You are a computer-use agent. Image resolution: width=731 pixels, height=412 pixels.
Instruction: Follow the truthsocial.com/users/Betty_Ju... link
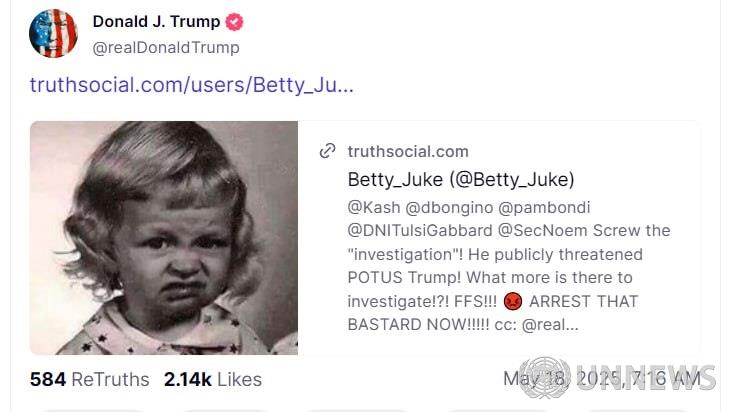pos(192,85)
